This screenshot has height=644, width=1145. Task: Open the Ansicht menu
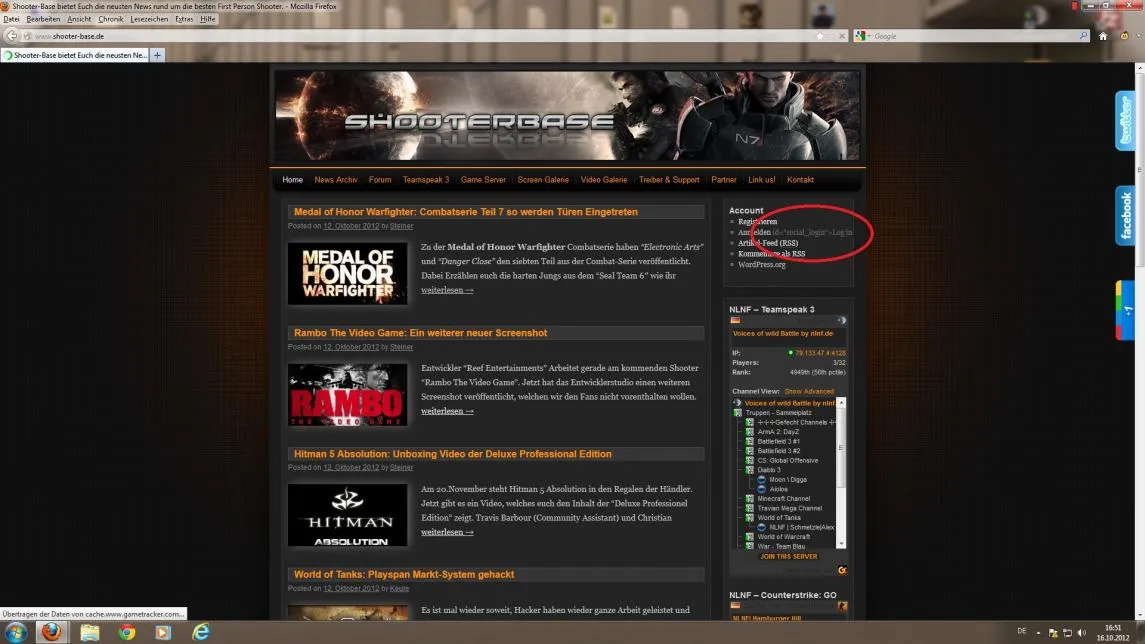pyautogui.click(x=79, y=19)
